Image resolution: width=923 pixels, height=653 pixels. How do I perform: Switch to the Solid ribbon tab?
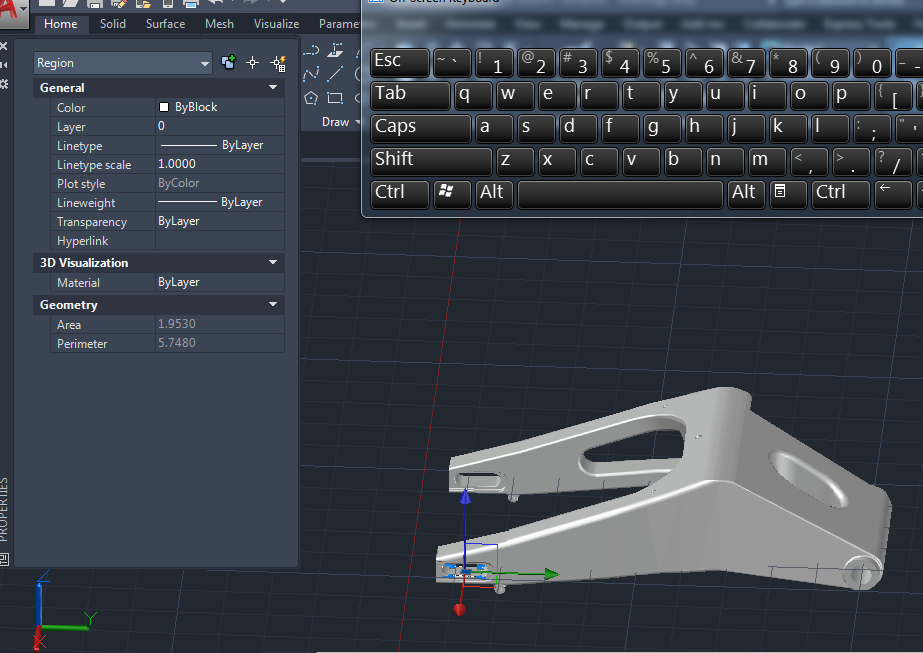pyautogui.click(x=112, y=24)
